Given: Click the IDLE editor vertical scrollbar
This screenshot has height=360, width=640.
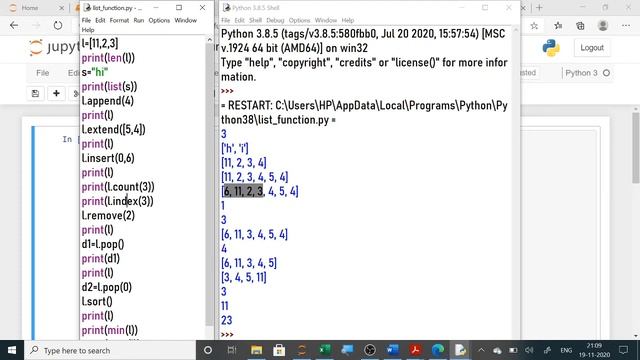Looking at the screenshot, I should pos(210,184).
